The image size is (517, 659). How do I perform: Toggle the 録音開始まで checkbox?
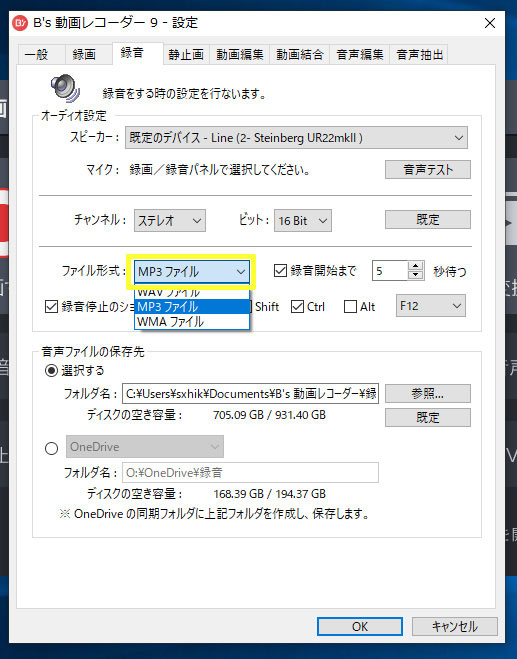pos(280,271)
